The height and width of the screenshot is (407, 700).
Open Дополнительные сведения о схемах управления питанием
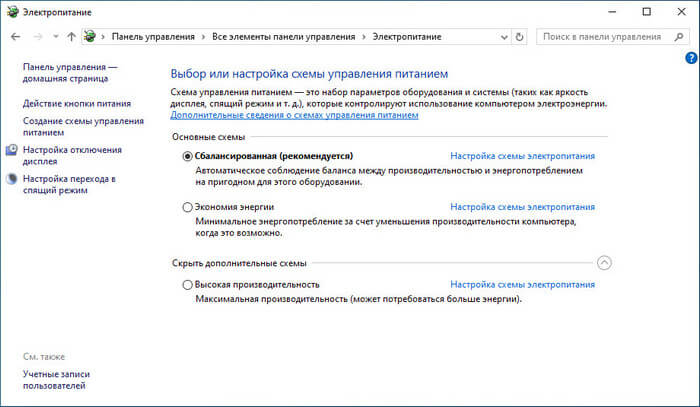coord(294,115)
